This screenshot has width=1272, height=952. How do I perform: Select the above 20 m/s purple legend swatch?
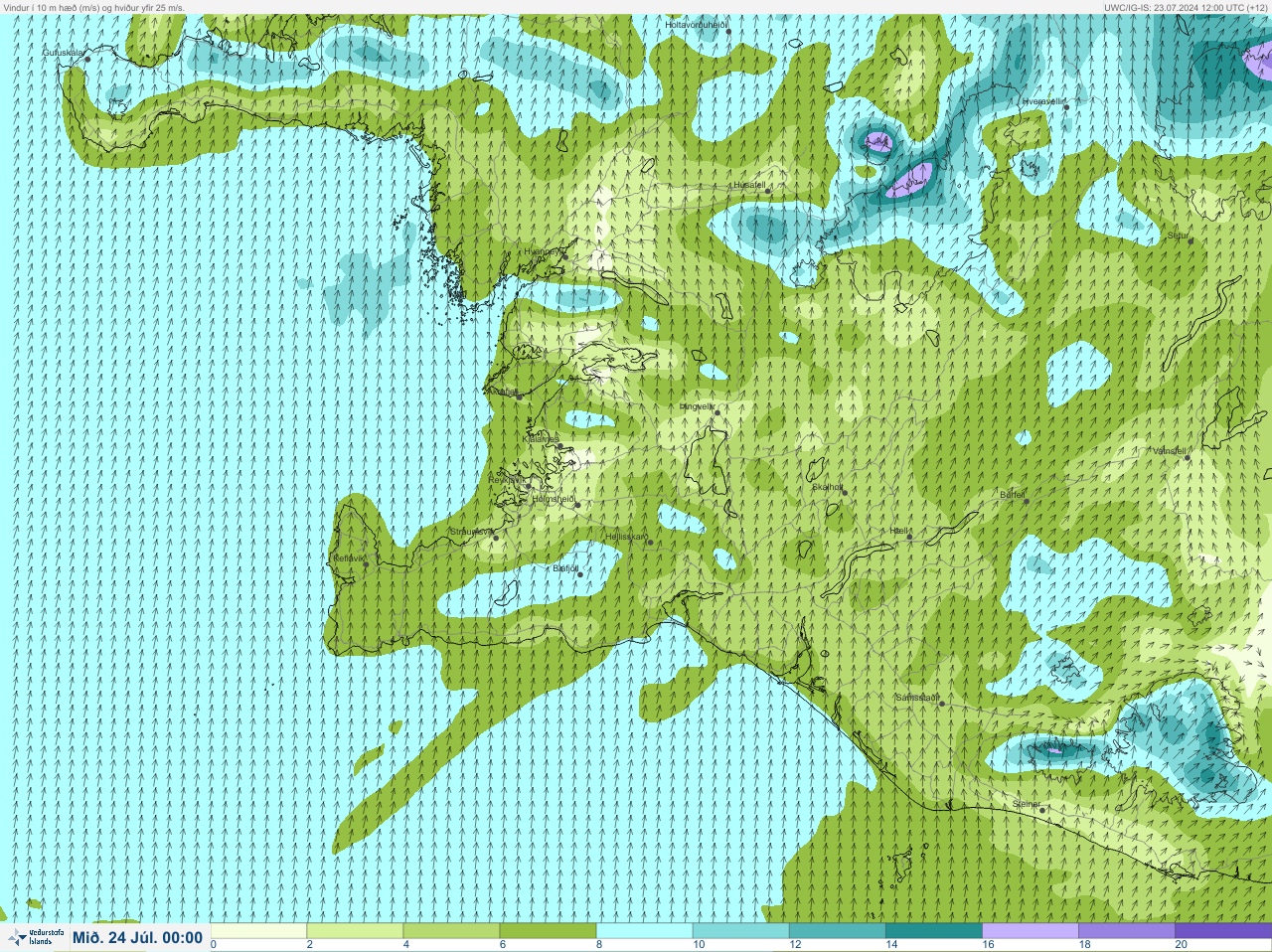(x=1222, y=931)
